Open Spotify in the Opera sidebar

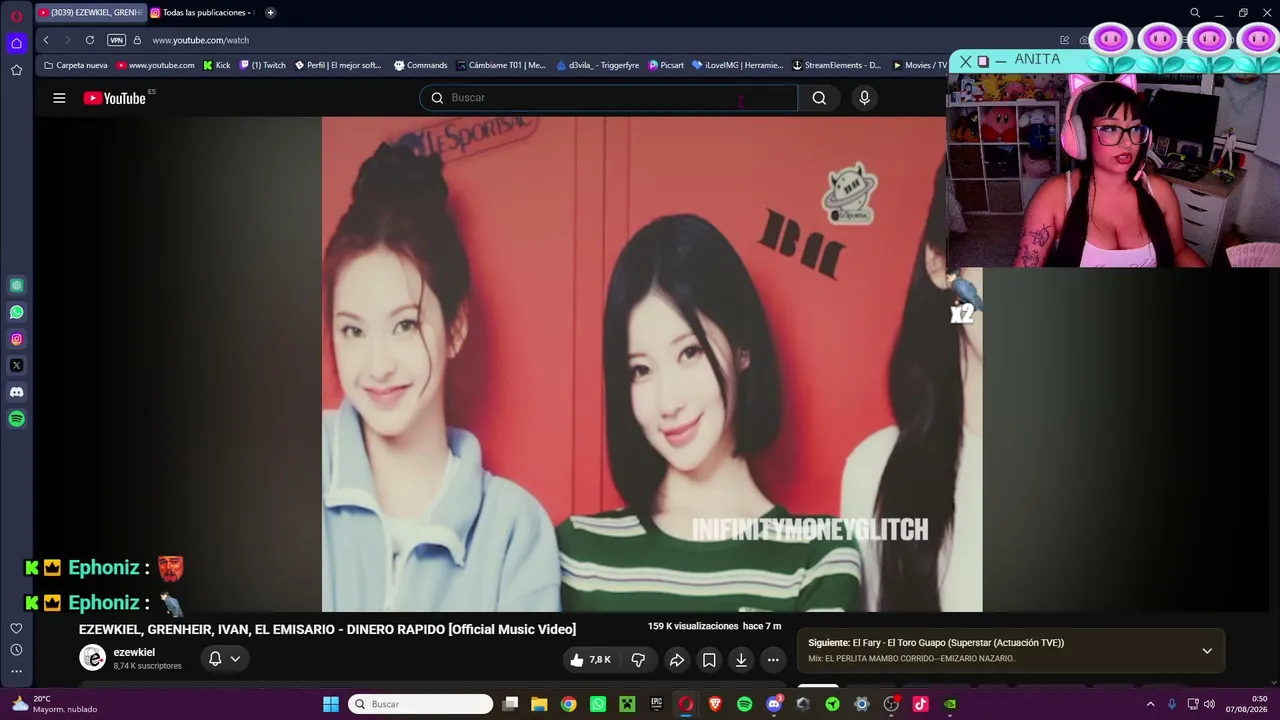pos(16,419)
